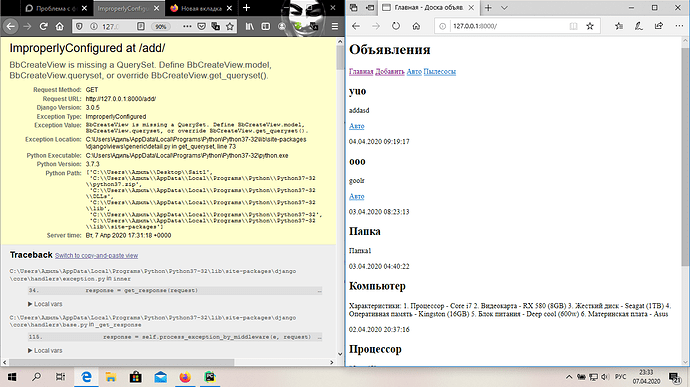Open Edge reading view icon
The height and width of the screenshot is (387, 690).
click(x=573, y=26)
